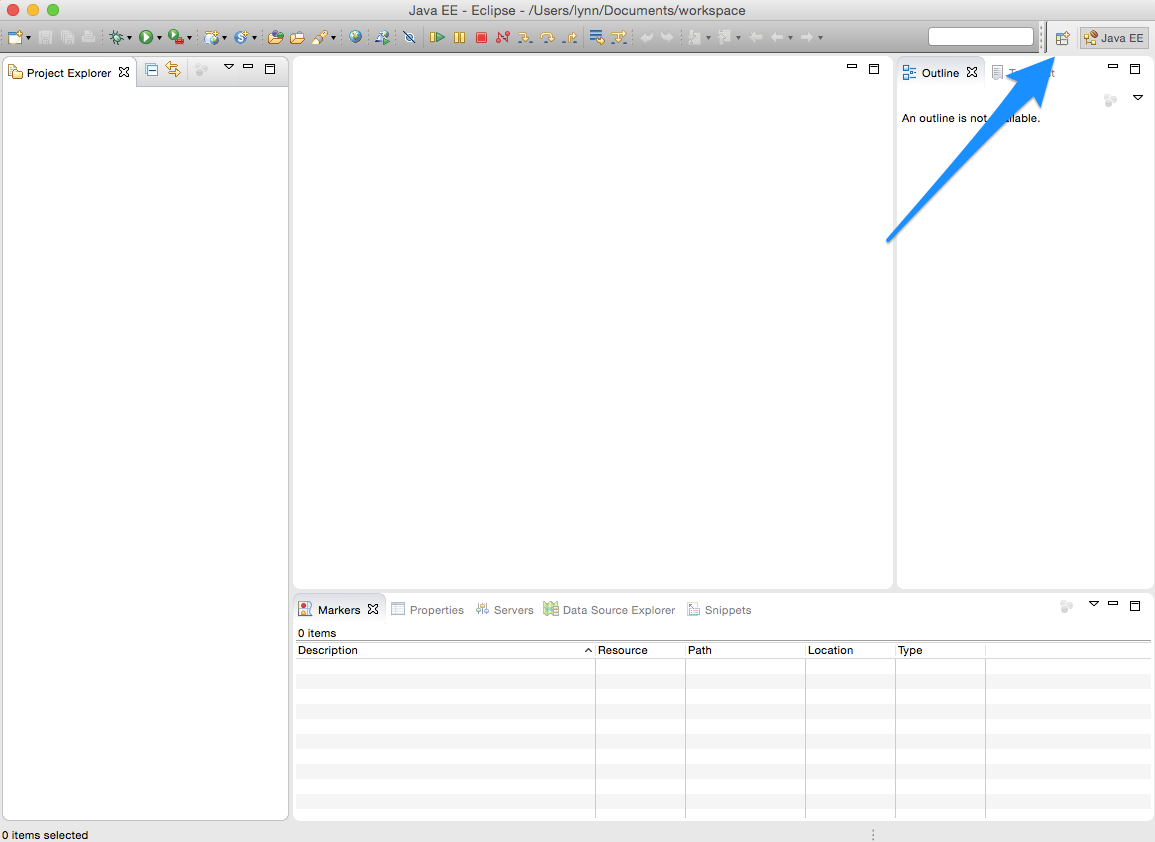Open the Next Annotation dropdown arrow
Image resolution: width=1155 pixels, height=842 pixels.
tap(709, 38)
